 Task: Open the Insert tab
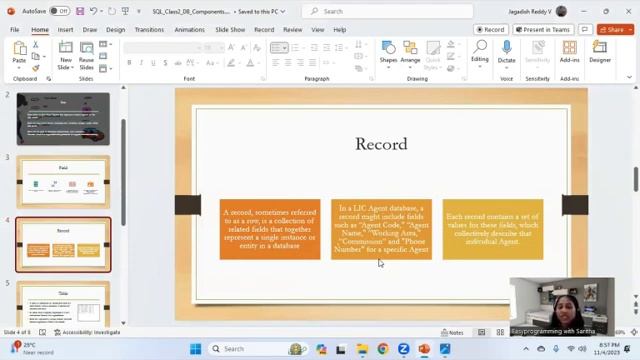(x=65, y=29)
